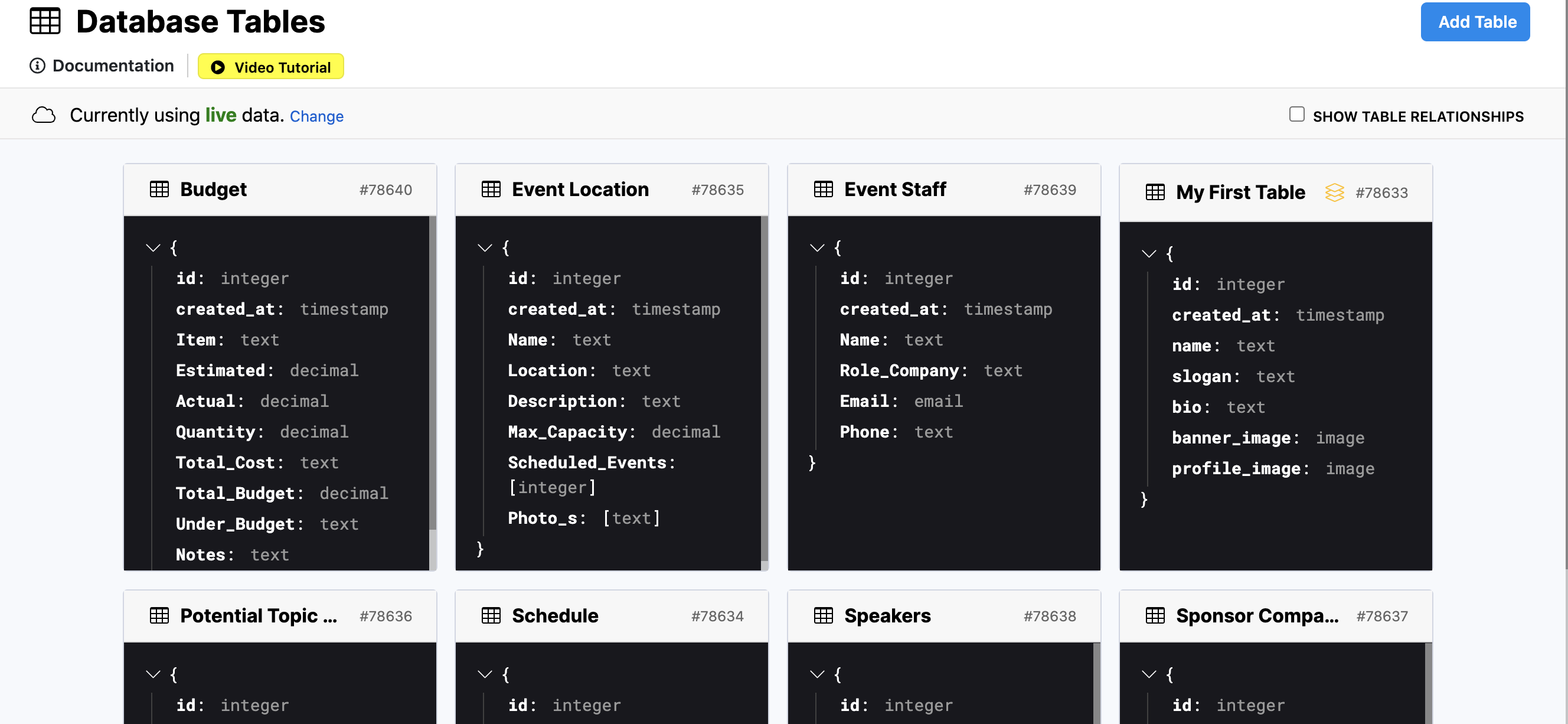The width and height of the screenshot is (1568, 724).
Task: Click the Documentation info icon
Action: [37, 66]
